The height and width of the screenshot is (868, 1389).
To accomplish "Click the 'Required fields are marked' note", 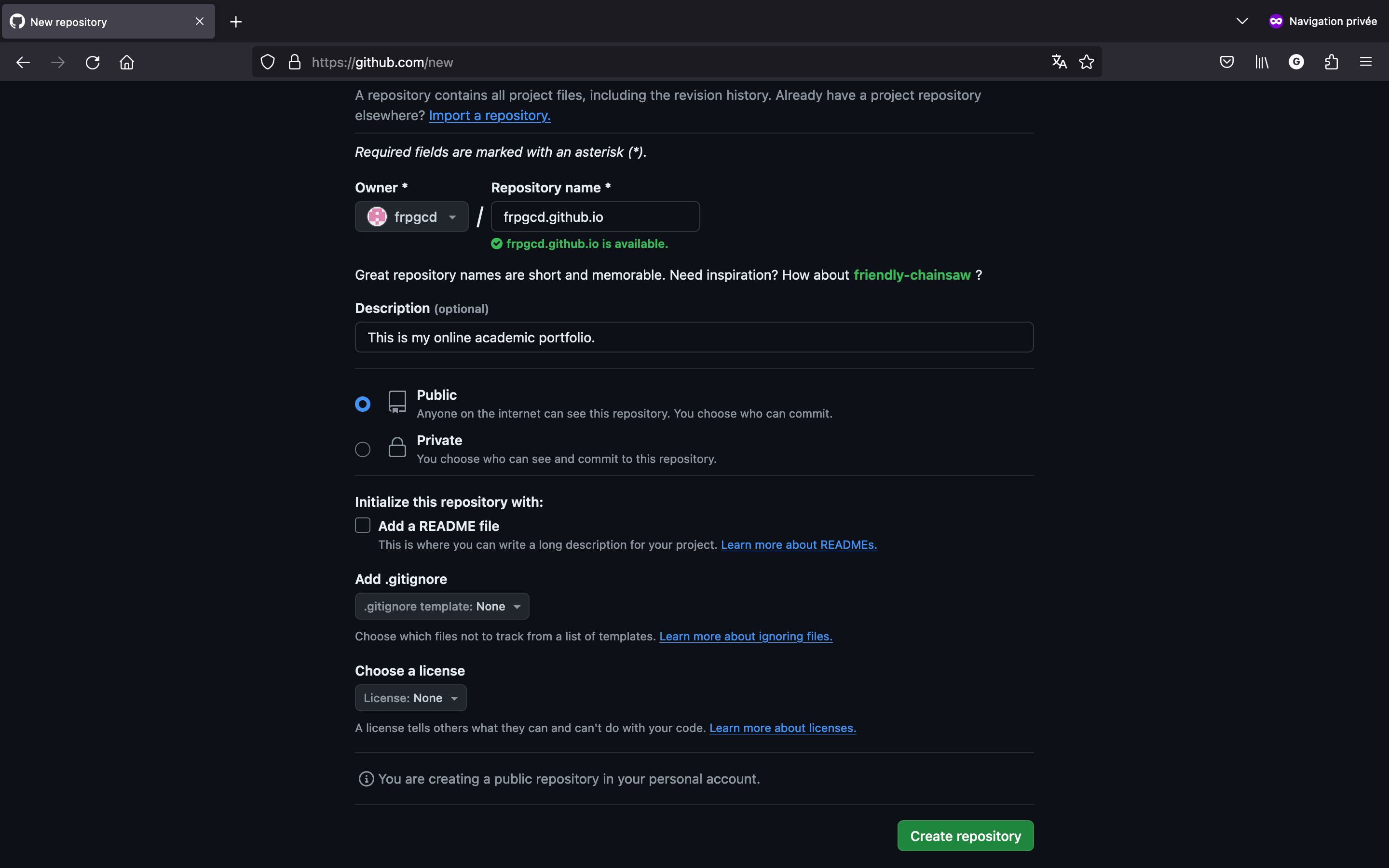I will click(501, 152).
